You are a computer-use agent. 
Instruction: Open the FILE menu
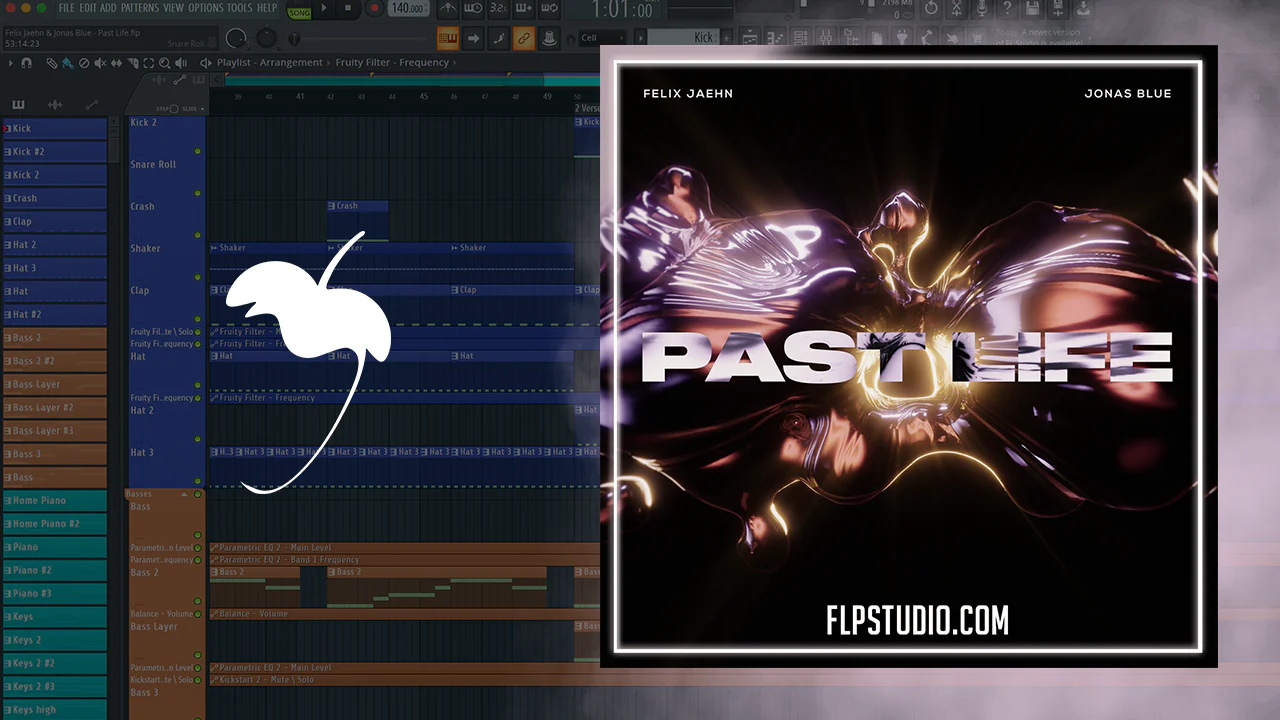[x=67, y=8]
